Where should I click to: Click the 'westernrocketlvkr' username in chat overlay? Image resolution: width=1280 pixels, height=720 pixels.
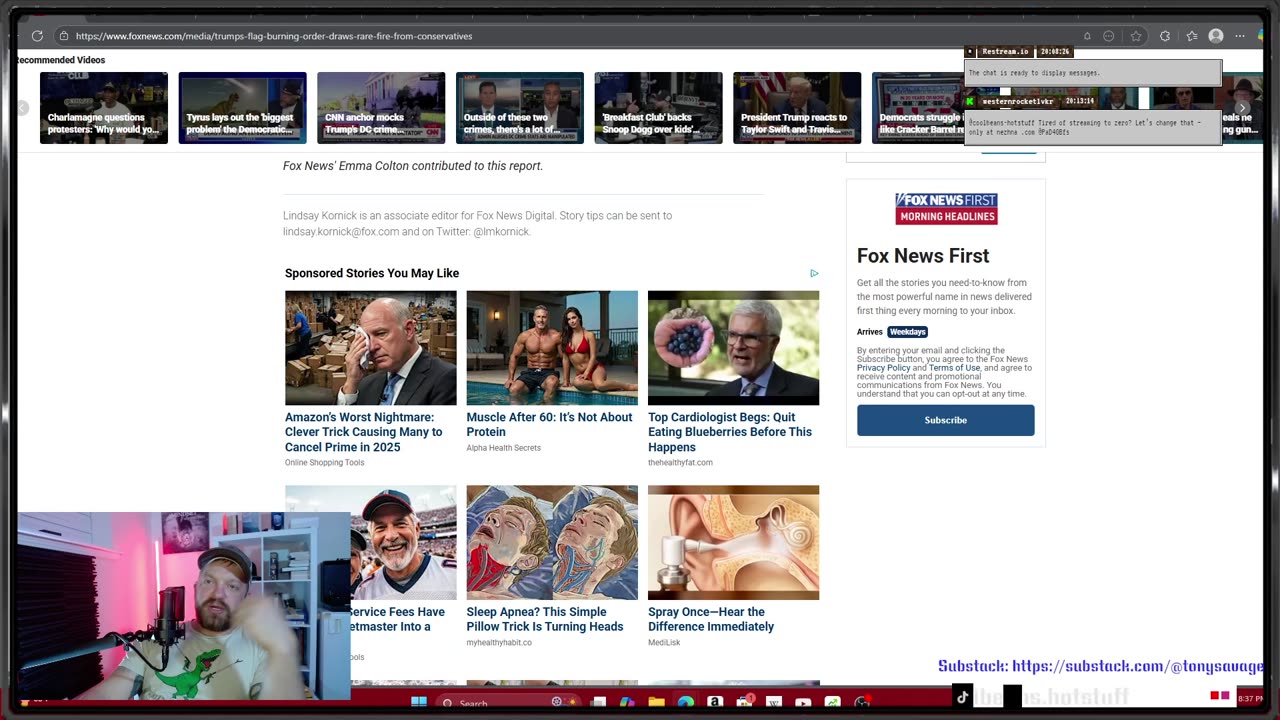coord(1017,101)
